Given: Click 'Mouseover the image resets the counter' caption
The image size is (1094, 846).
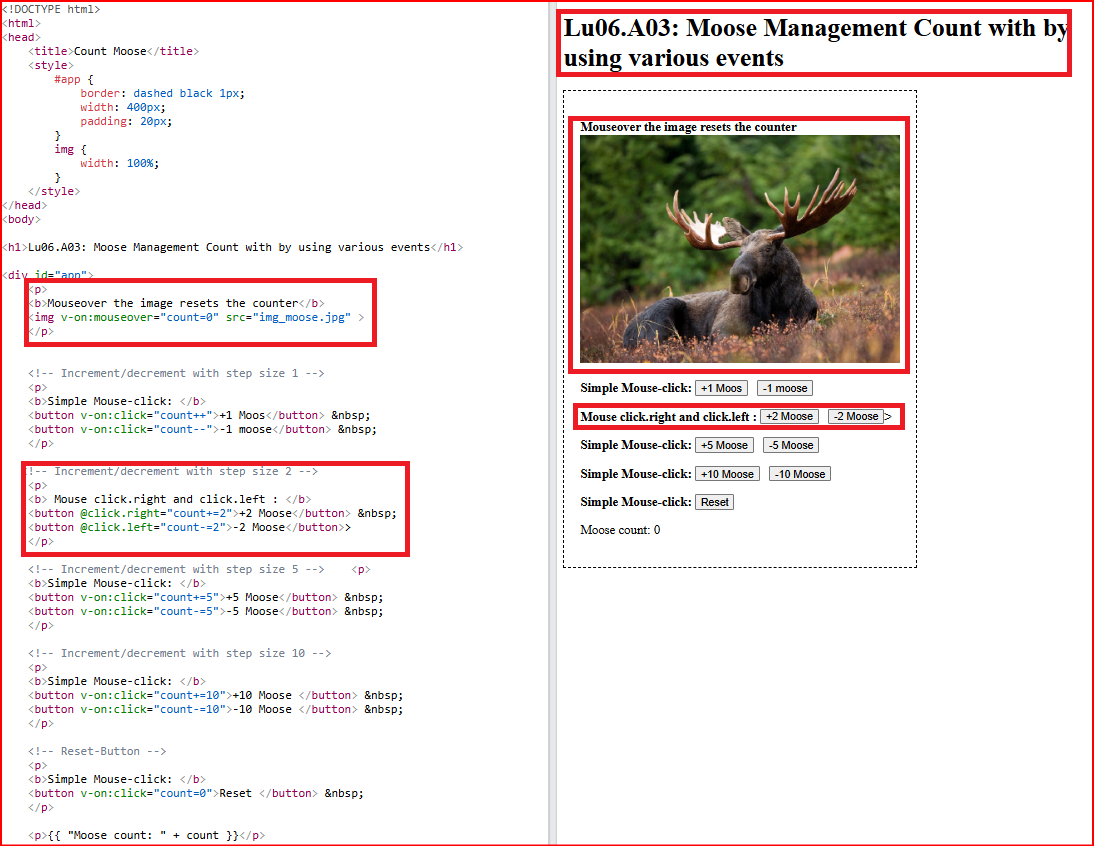Looking at the screenshot, I should tap(688, 127).
